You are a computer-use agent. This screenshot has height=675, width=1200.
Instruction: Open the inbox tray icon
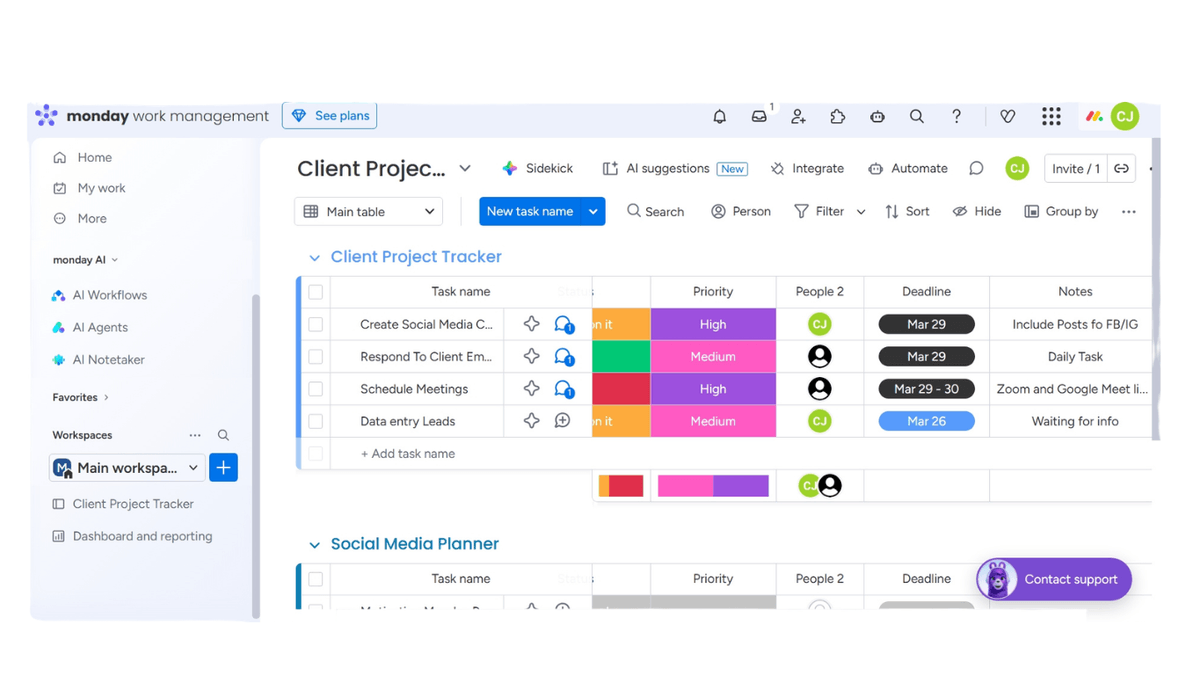[x=759, y=116]
